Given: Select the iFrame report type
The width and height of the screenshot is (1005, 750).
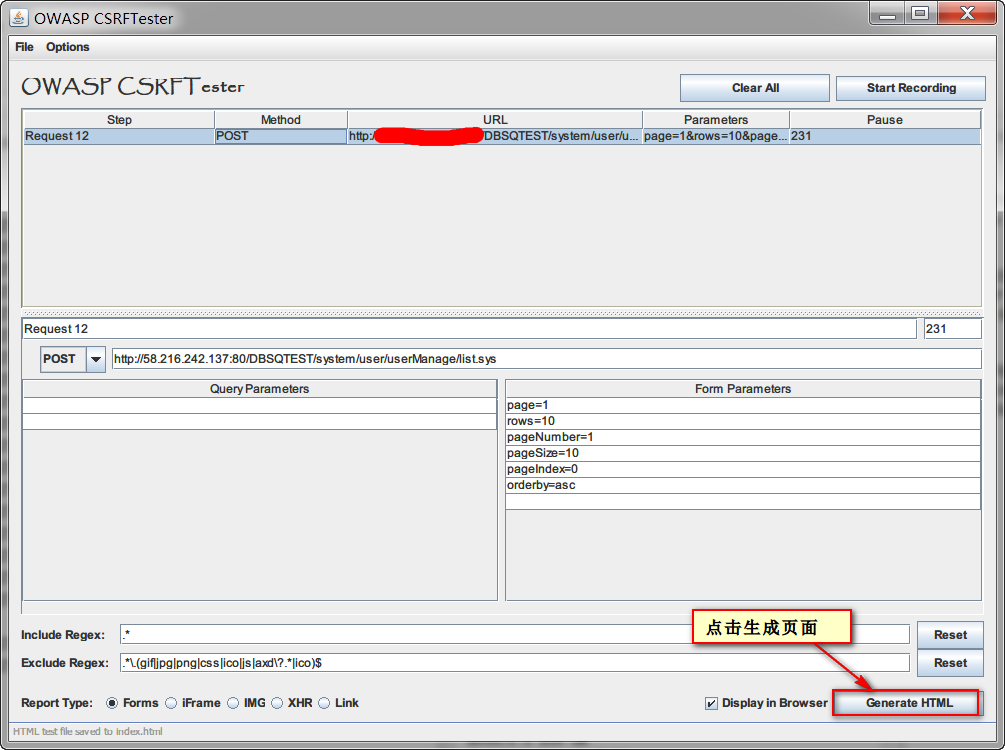Looking at the screenshot, I should click(x=171, y=703).
